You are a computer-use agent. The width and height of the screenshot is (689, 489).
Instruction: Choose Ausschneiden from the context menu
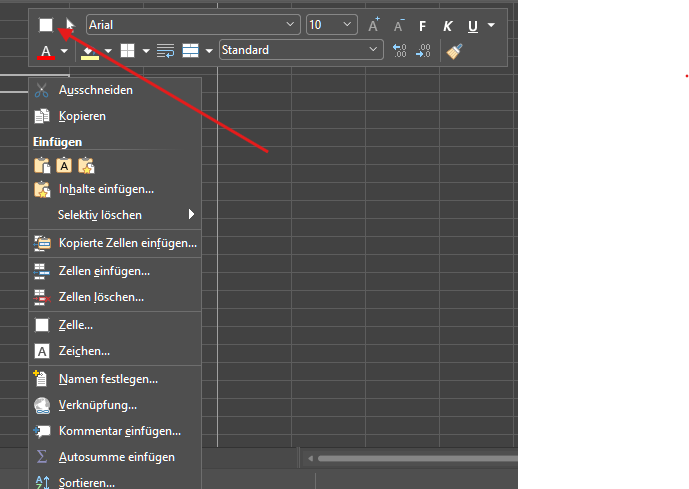click(115, 90)
